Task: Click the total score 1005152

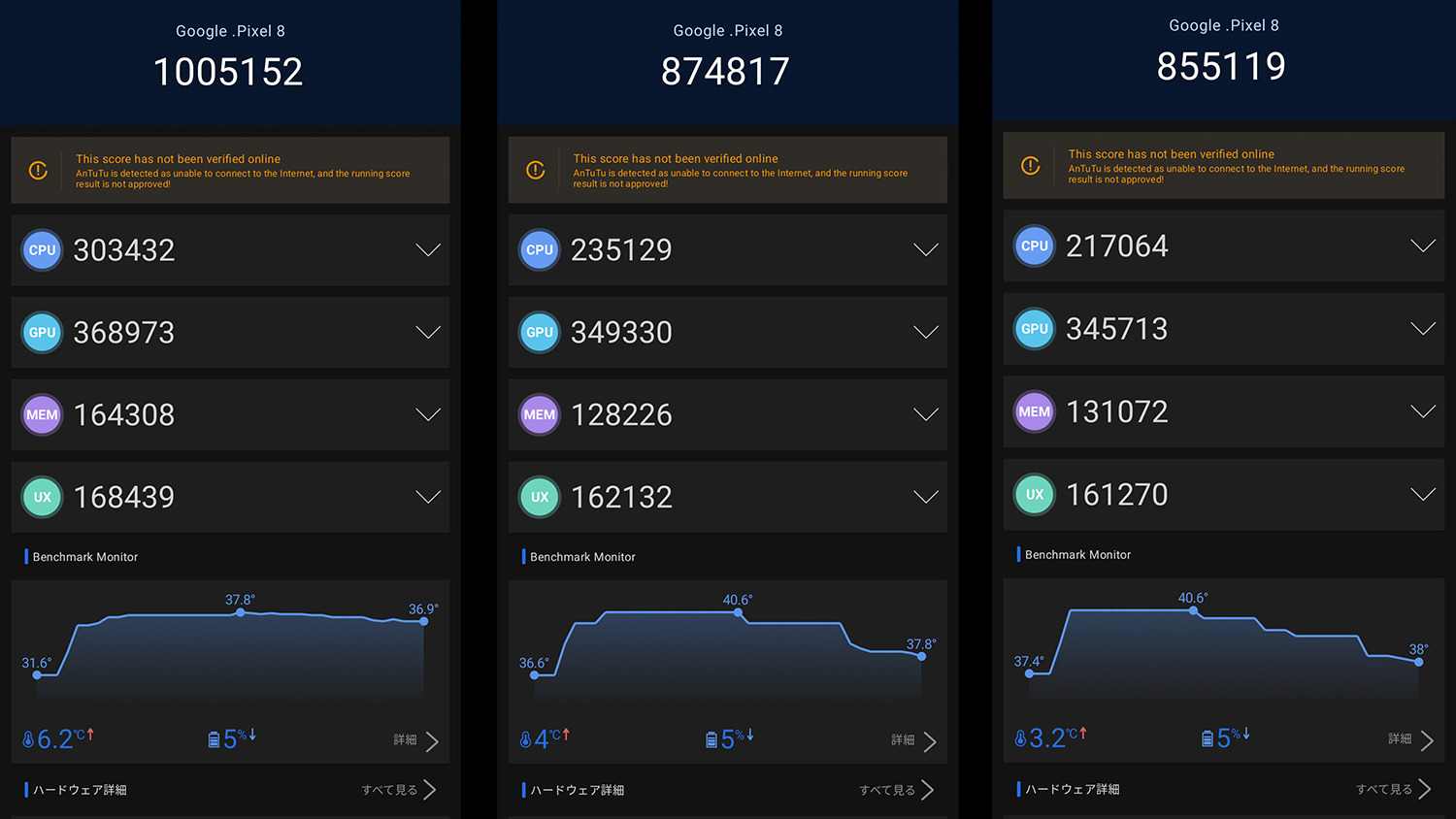Action: [228, 72]
